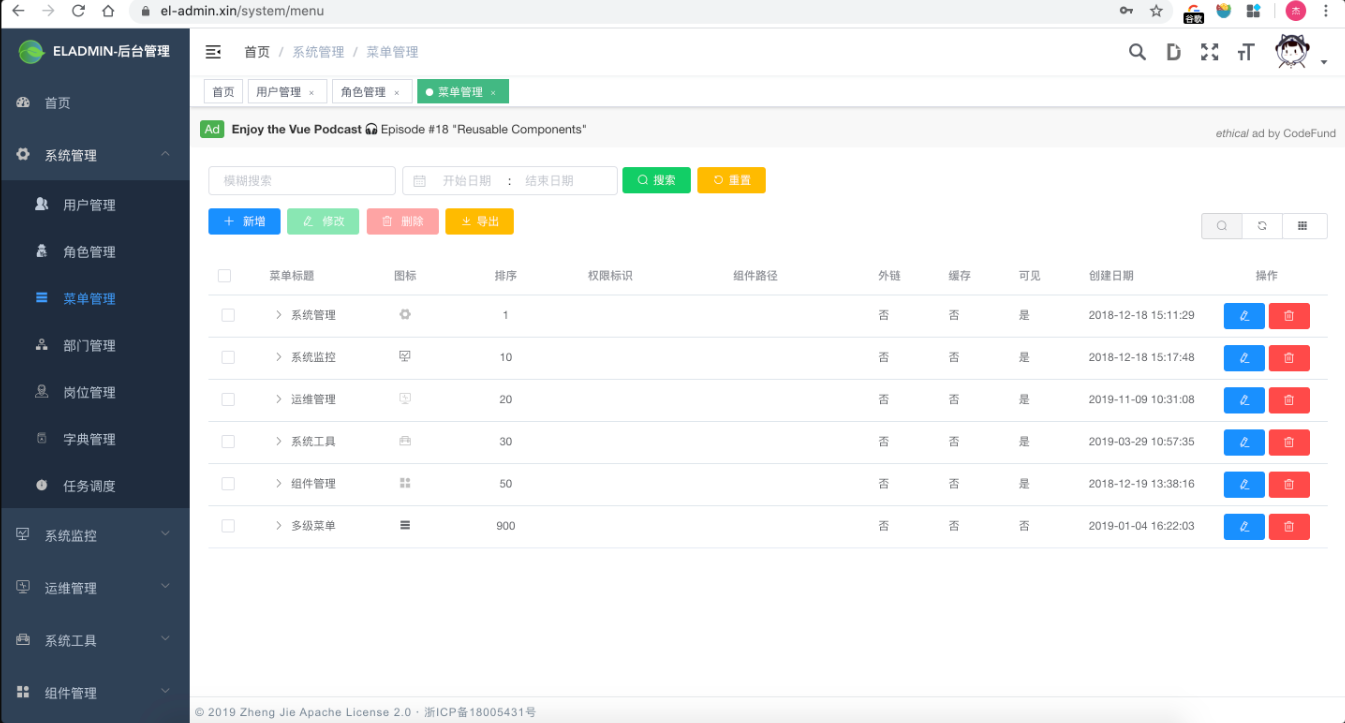The image size is (1345, 723).
Task: Click the document/docs icon in the header
Action: (x=1173, y=50)
